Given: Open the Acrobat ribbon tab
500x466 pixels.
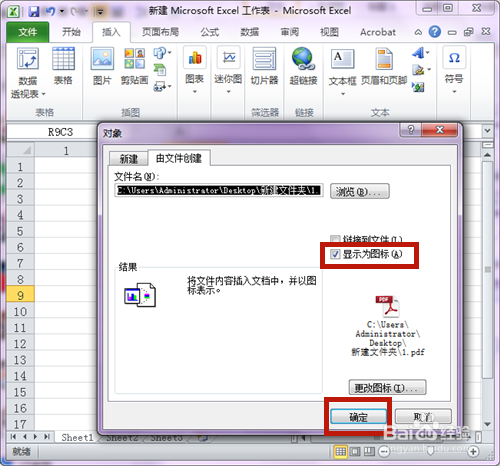Looking at the screenshot, I should [378, 32].
